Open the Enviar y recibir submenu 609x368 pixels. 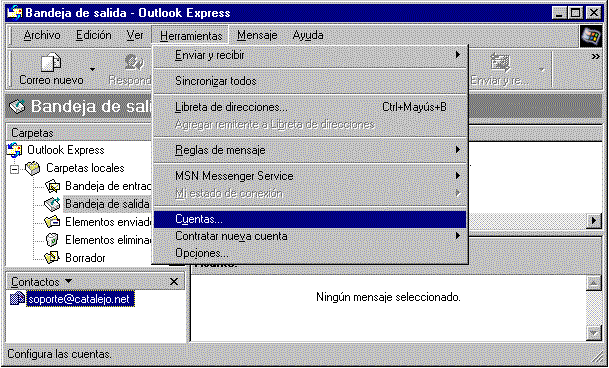pyautogui.click(x=310, y=56)
